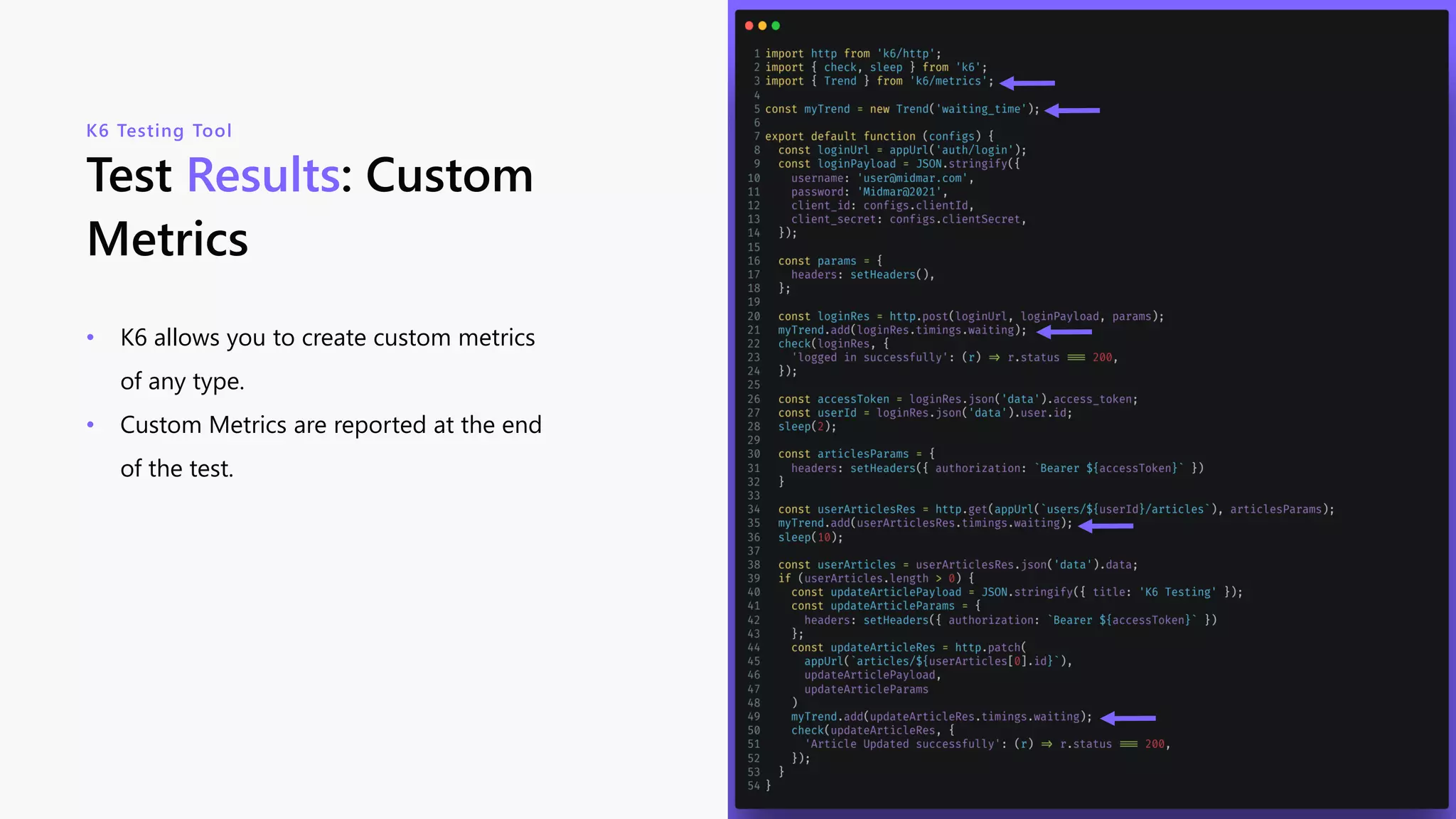Click 'const userArticlesRes = http.get' line
Screen dimensions: 1456x819
[1056, 510]
